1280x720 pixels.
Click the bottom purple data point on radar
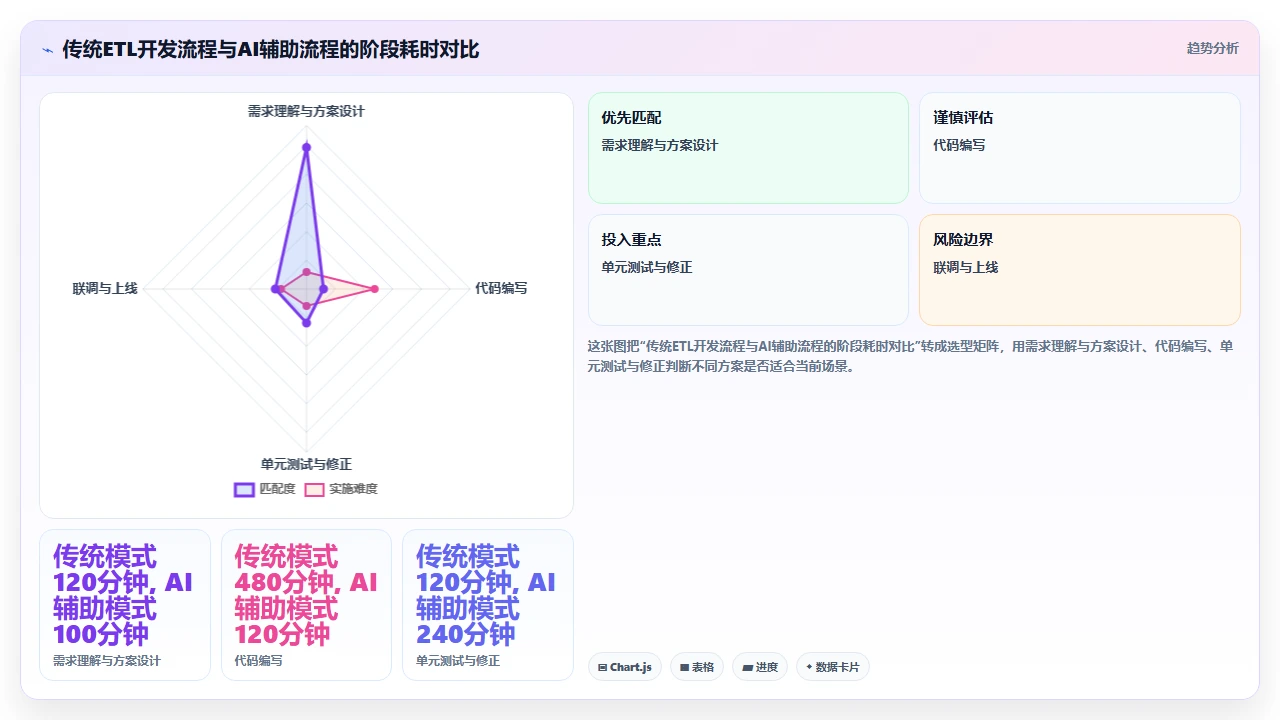(x=306, y=323)
